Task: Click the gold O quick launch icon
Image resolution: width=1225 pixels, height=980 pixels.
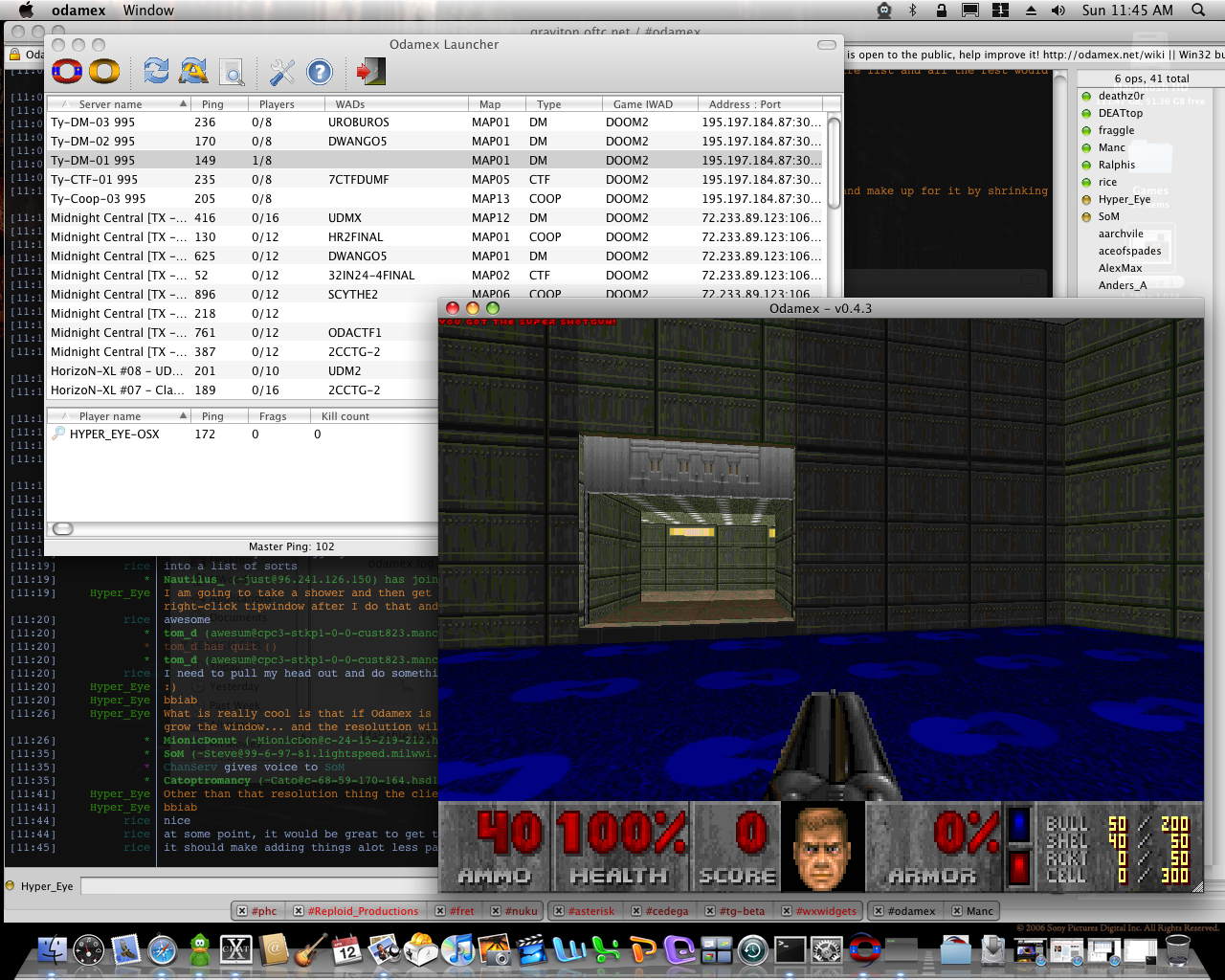Action: (x=104, y=71)
